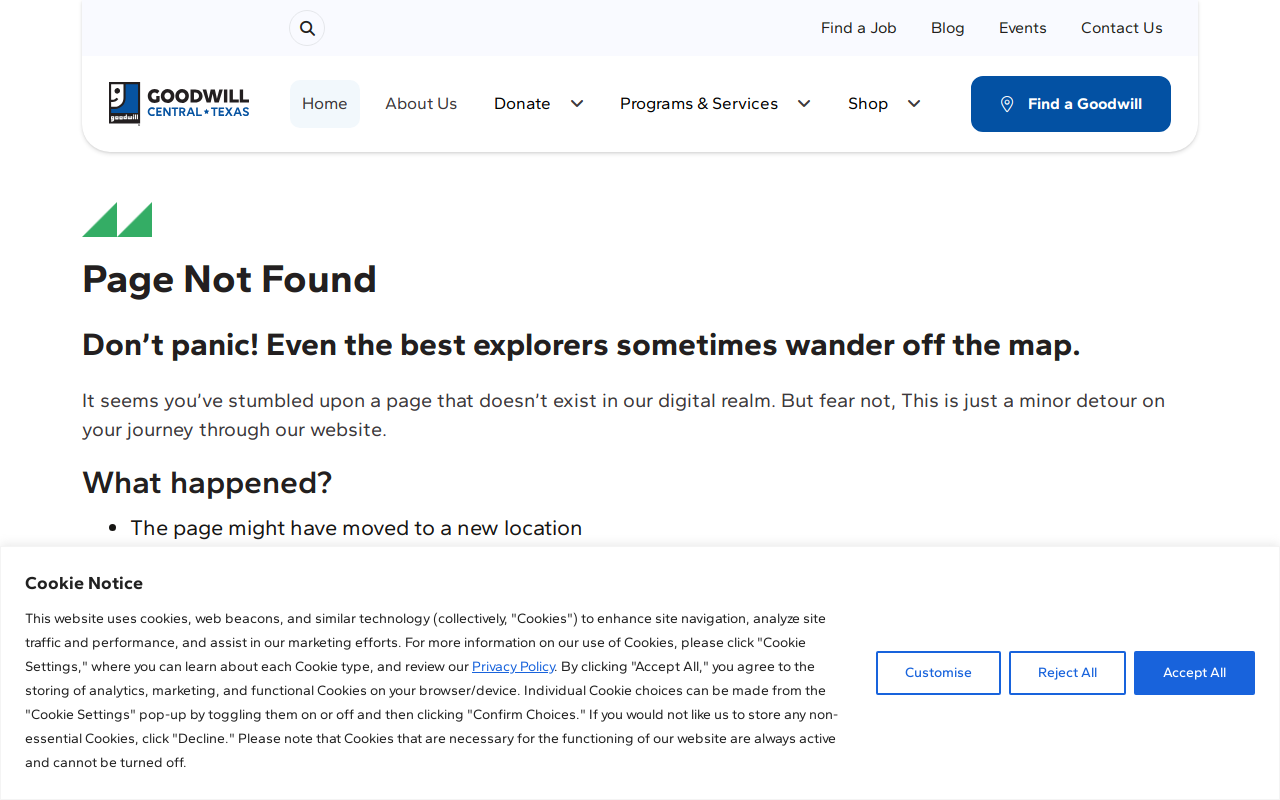Click "The page might have moved" bullet
The image size is (1280, 800).
coord(356,528)
